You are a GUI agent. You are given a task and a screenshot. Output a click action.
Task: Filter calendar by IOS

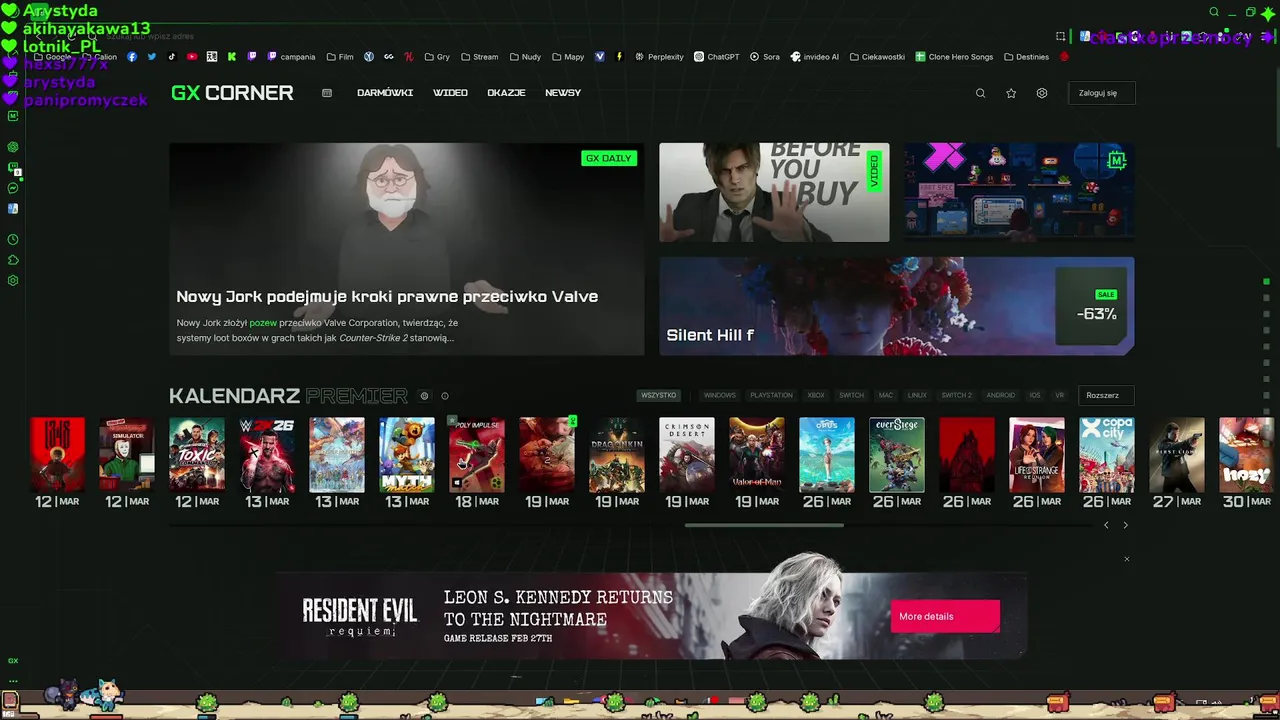1035,395
